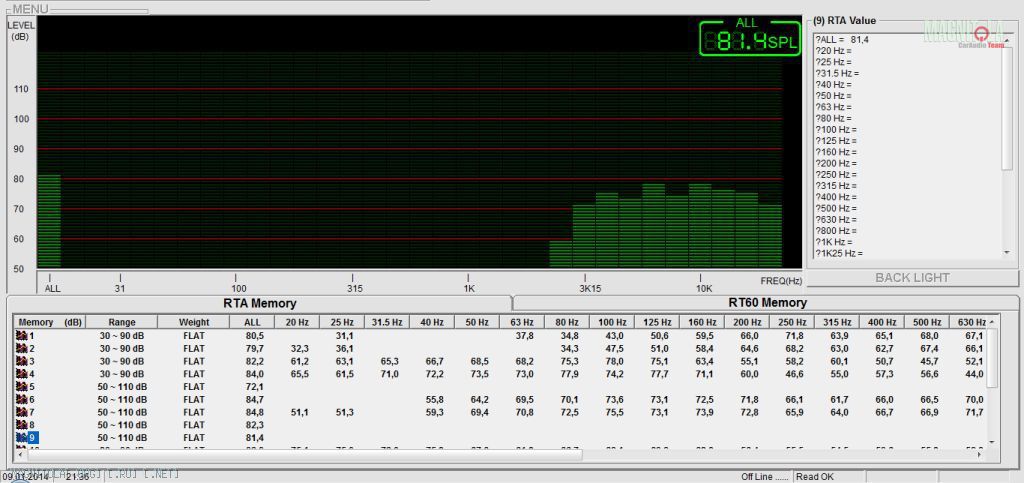Click the 25 Hz column header
Image resolution: width=1024 pixels, height=483 pixels.
[x=342, y=322]
